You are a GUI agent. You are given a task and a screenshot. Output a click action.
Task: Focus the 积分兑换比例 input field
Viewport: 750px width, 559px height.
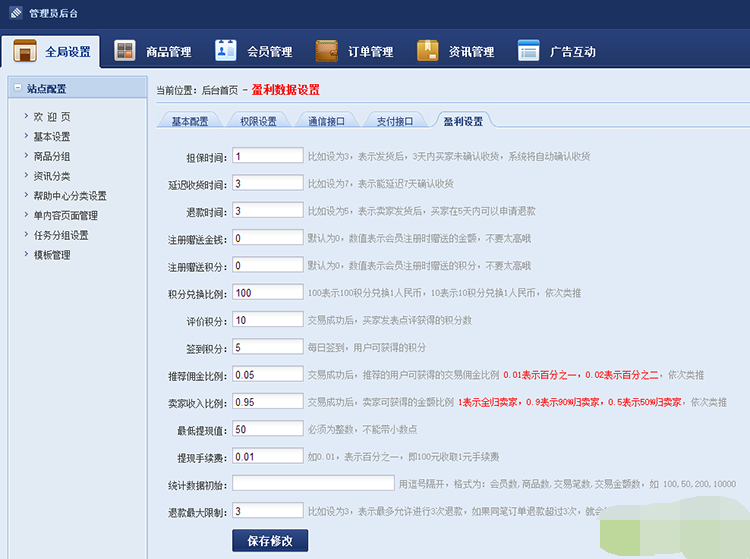[x=268, y=292]
